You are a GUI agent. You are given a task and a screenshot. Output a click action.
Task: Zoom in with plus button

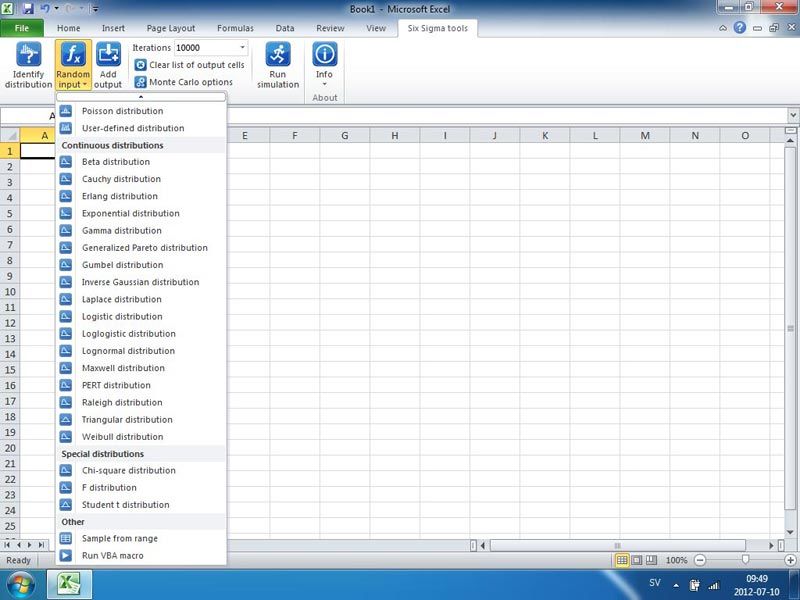[790, 560]
